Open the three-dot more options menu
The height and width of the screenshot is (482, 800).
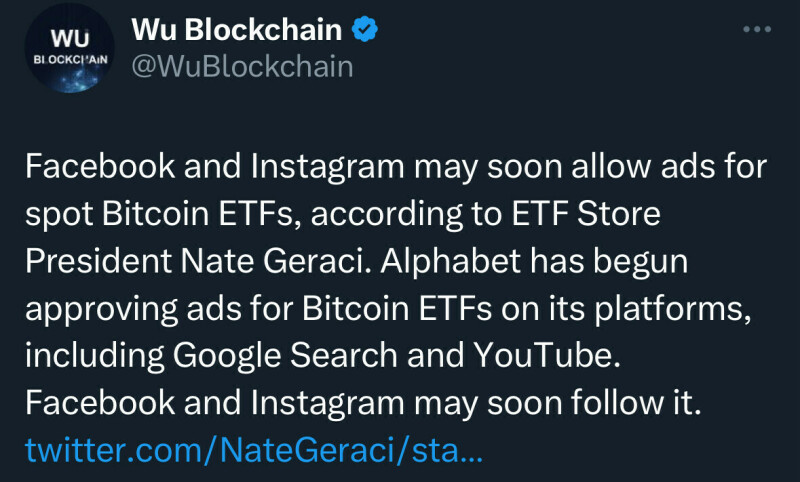[x=757, y=29]
